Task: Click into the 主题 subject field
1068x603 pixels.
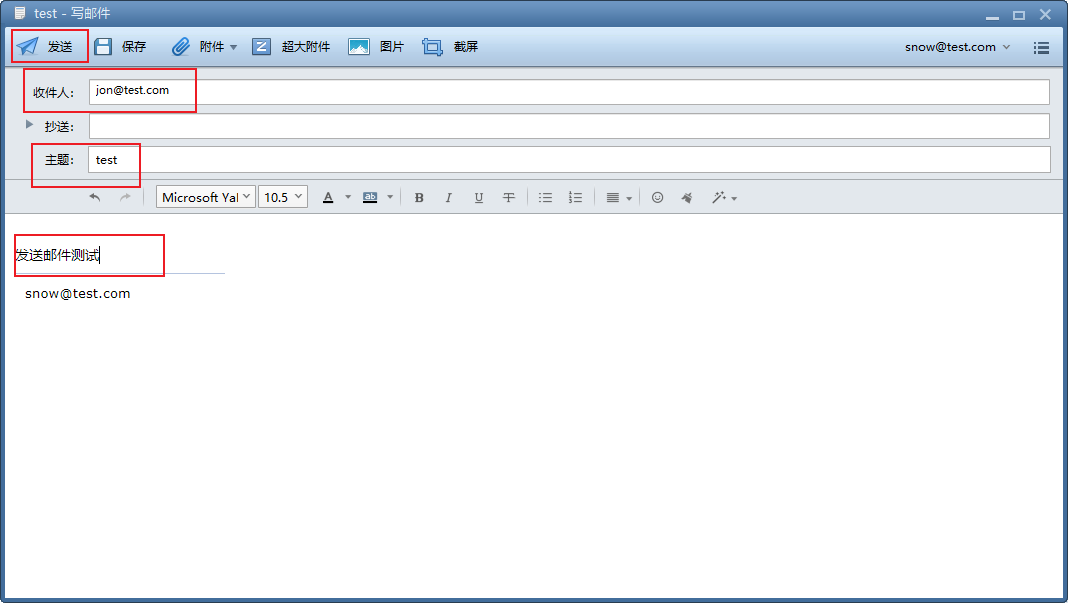Action: (x=569, y=159)
